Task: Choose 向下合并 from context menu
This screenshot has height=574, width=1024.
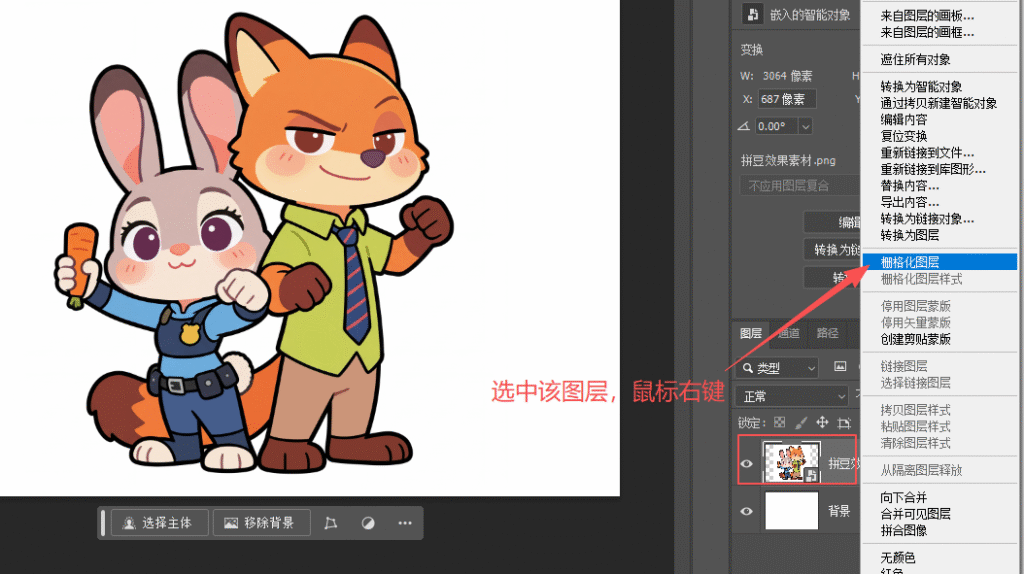Action: click(903, 498)
